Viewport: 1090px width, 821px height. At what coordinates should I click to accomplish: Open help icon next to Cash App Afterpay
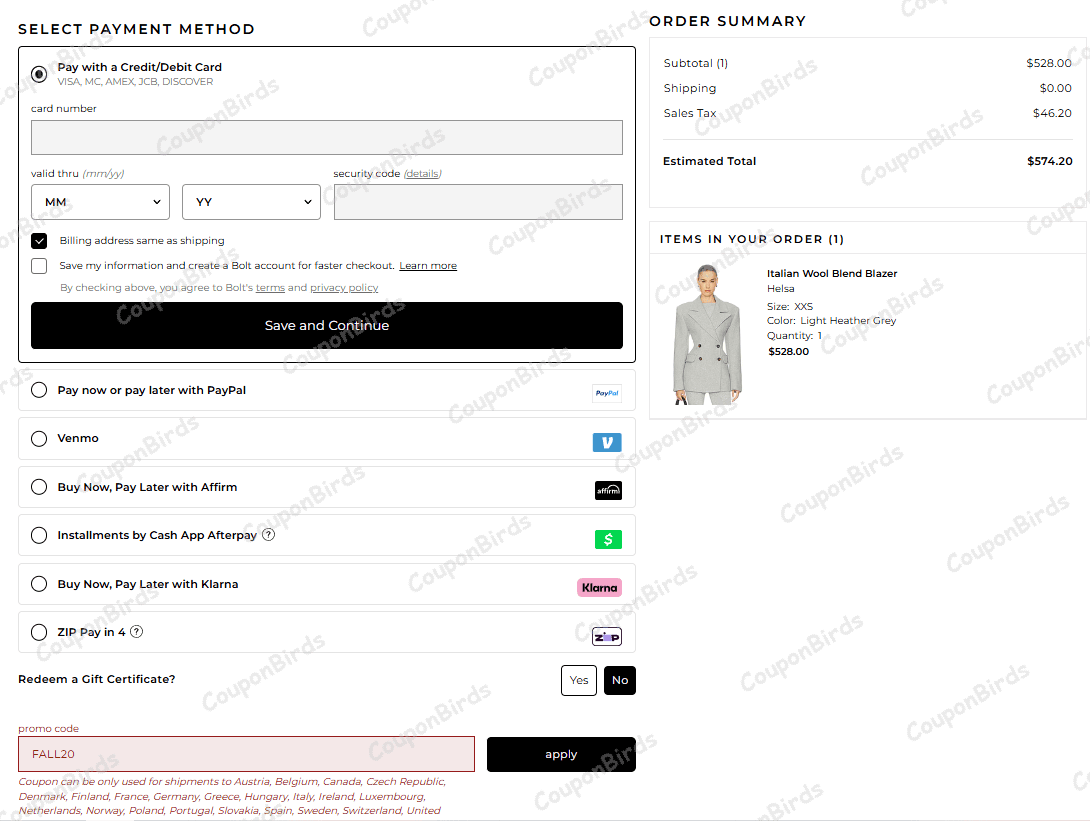coord(268,535)
